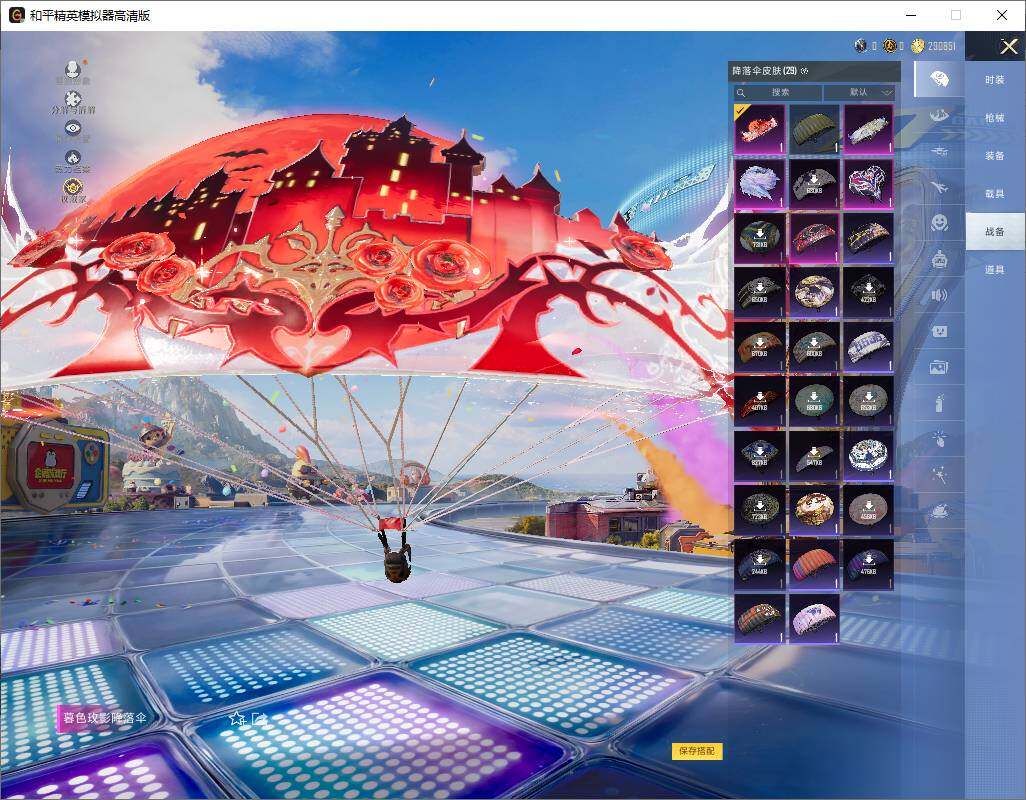The image size is (1026, 800).
Task: Select the picture gallery category icon
Action: (x=939, y=367)
